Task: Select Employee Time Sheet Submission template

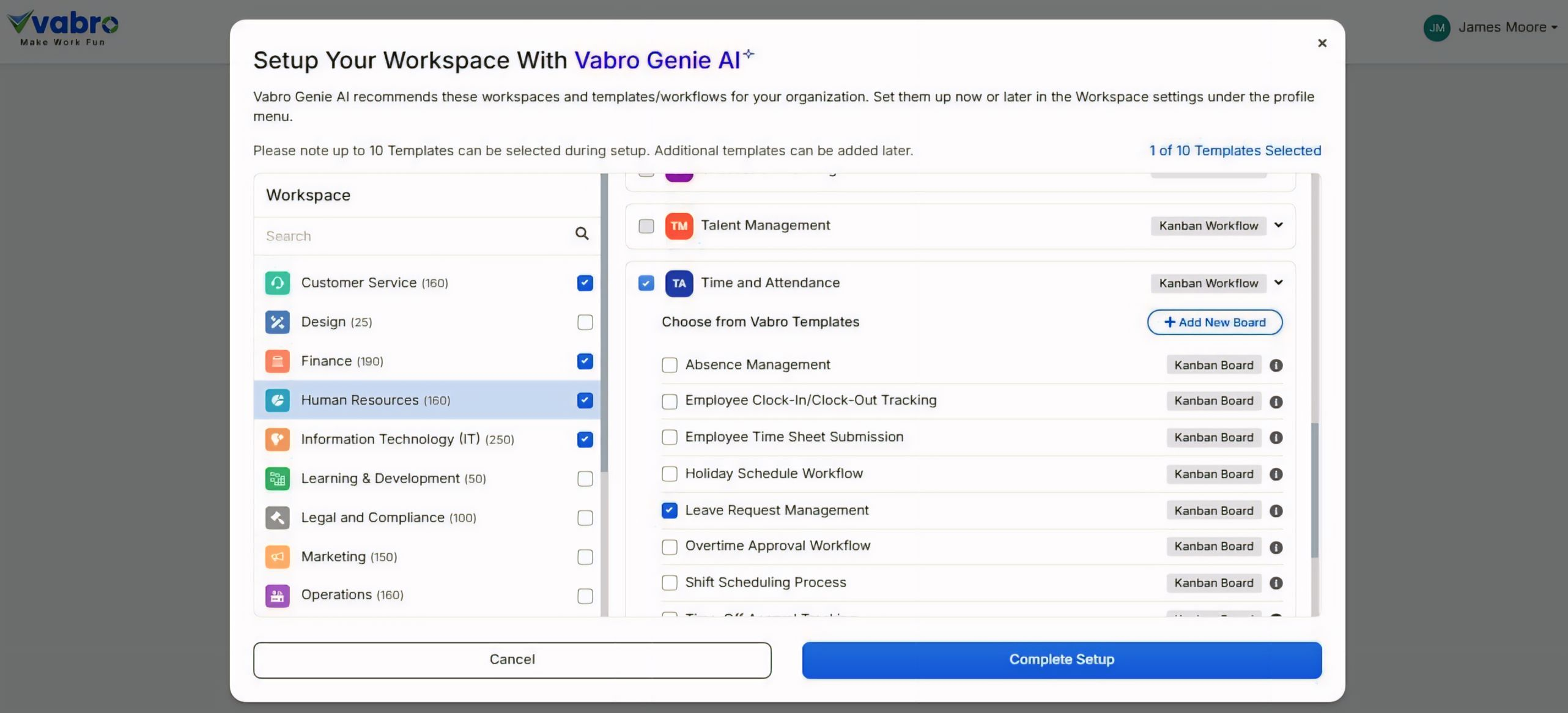Action: [669, 437]
